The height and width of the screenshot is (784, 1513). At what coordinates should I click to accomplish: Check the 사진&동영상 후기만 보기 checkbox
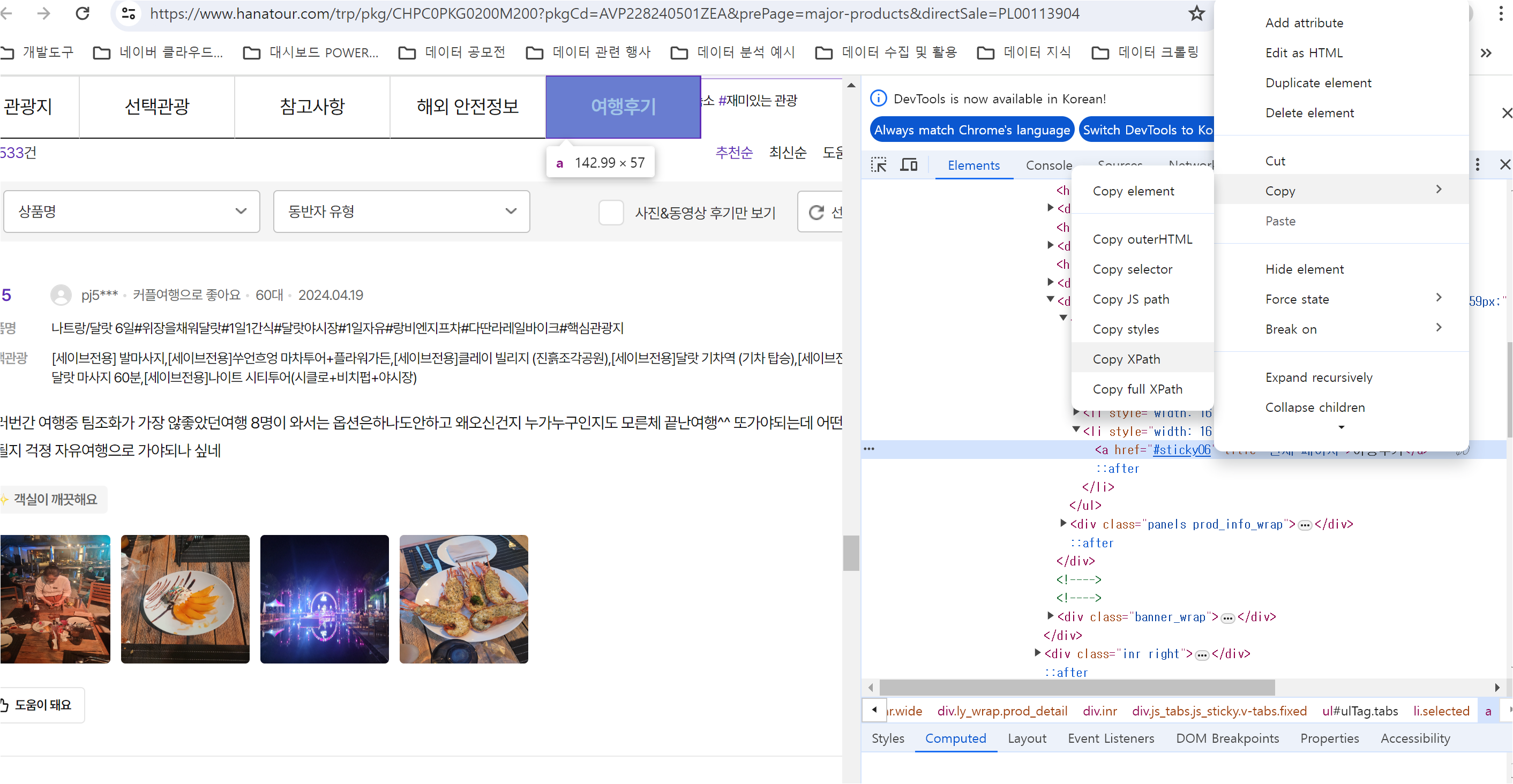pyautogui.click(x=611, y=213)
